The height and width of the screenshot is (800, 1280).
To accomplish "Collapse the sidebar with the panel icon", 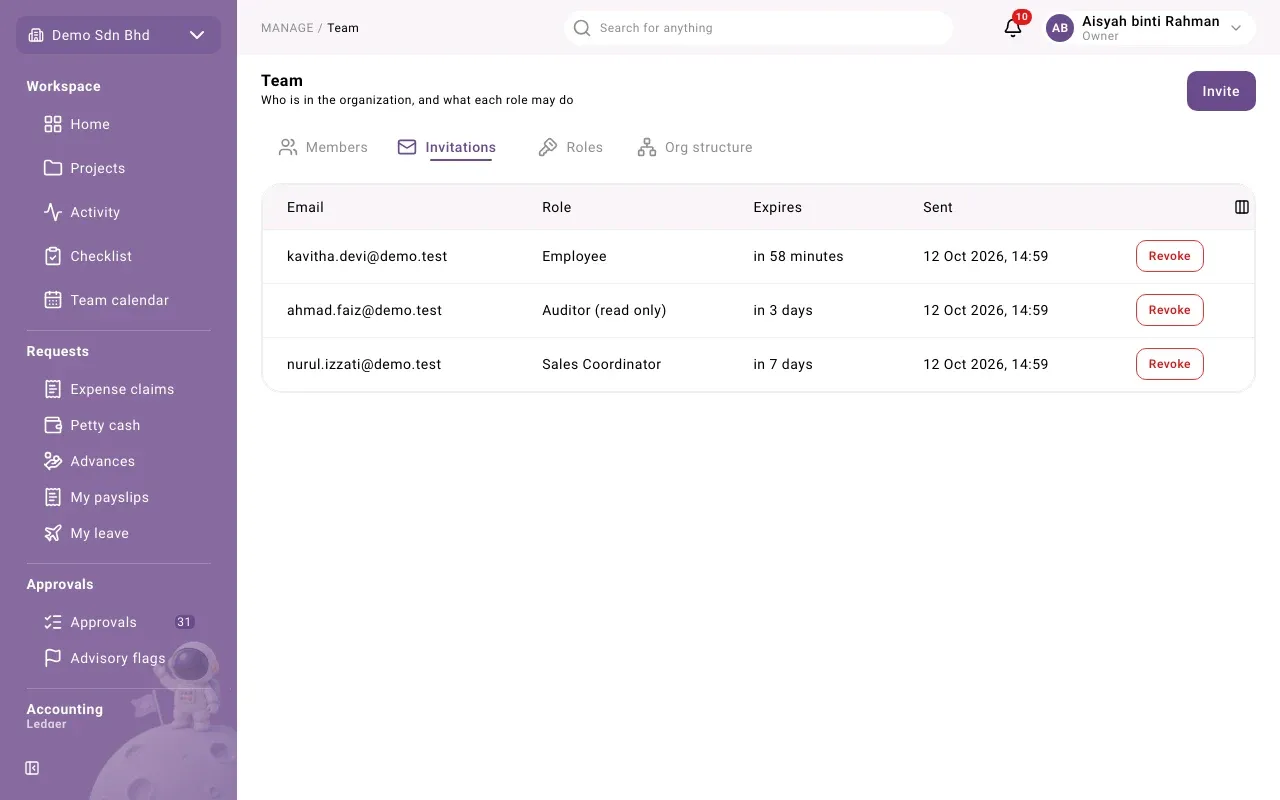I will coord(32,768).
